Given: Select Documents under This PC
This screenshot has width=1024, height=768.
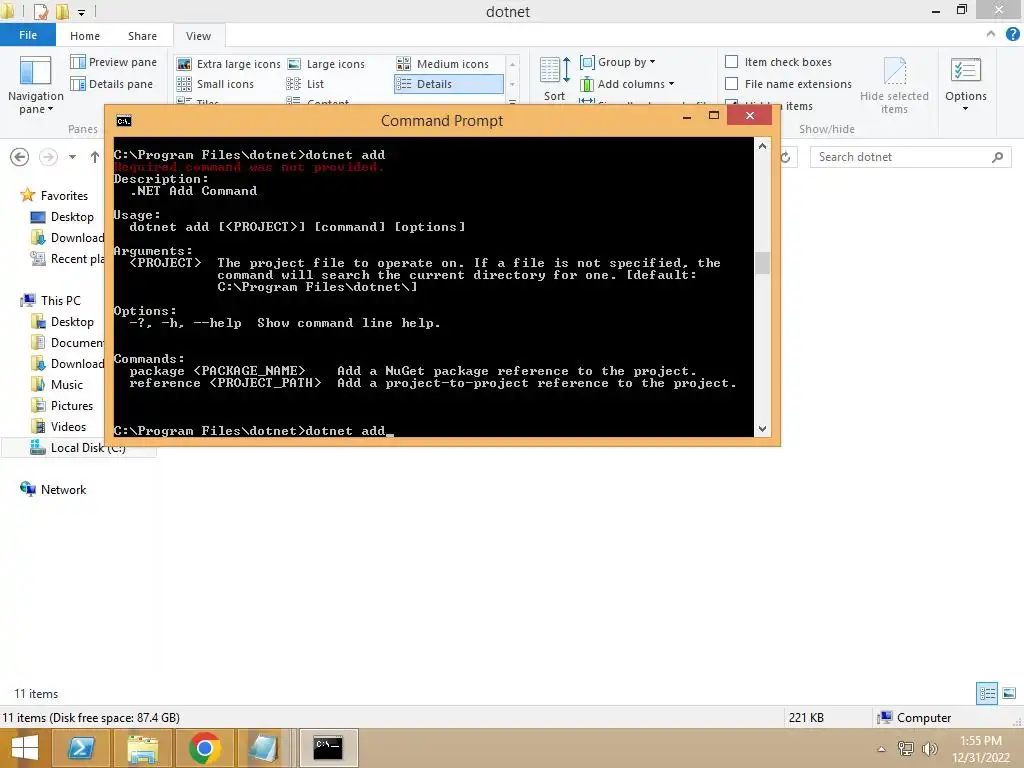Looking at the screenshot, I should pos(68,343).
